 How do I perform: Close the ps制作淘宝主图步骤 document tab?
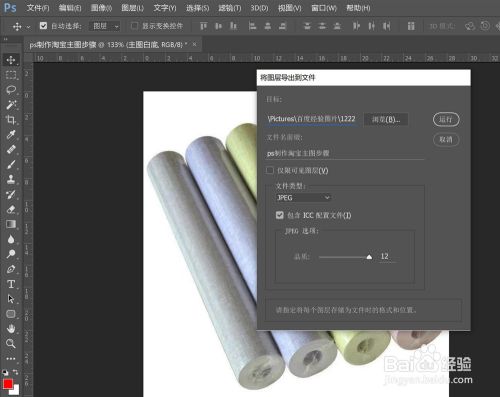(195, 44)
